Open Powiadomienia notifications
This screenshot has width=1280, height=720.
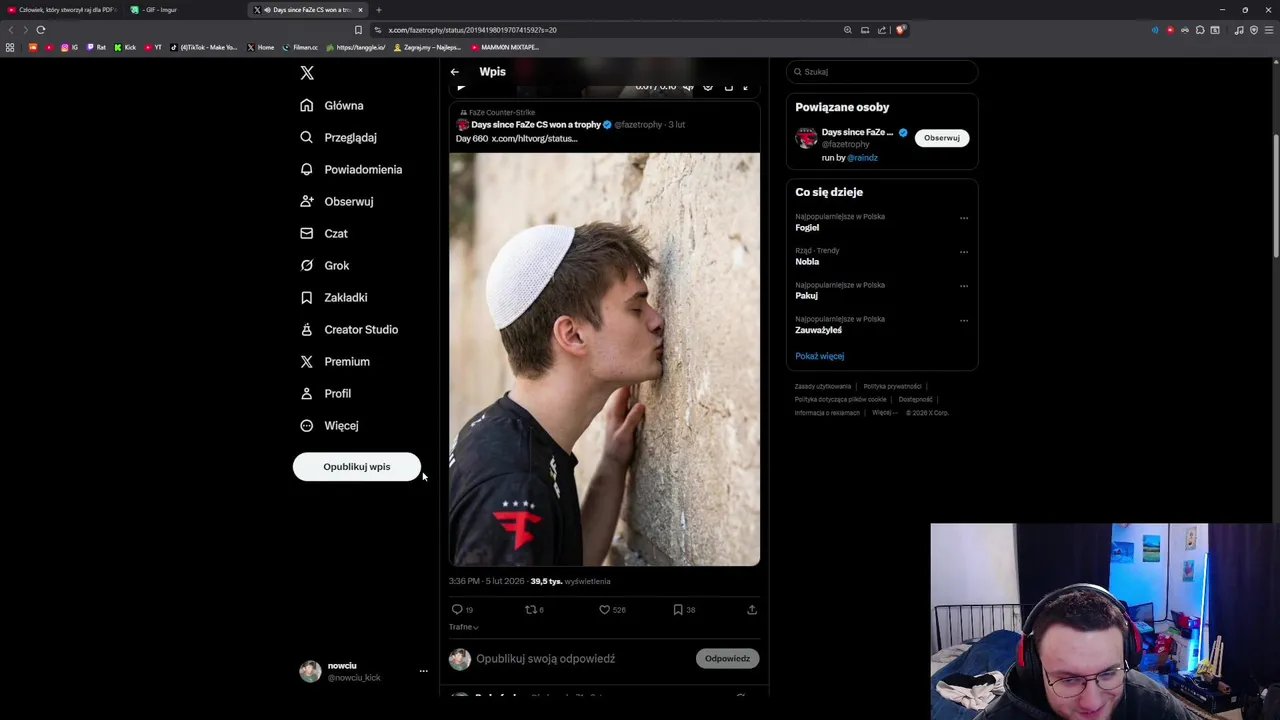click(x=351, y=169)
